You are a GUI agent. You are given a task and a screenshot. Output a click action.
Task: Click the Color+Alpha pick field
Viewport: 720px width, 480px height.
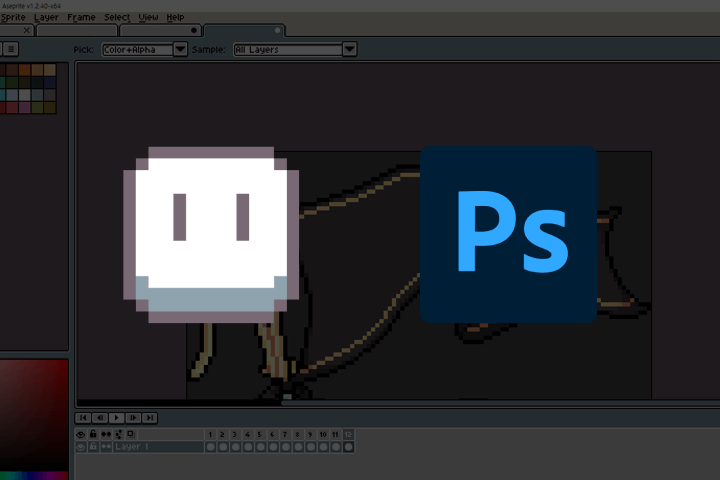tap(137, 49)
